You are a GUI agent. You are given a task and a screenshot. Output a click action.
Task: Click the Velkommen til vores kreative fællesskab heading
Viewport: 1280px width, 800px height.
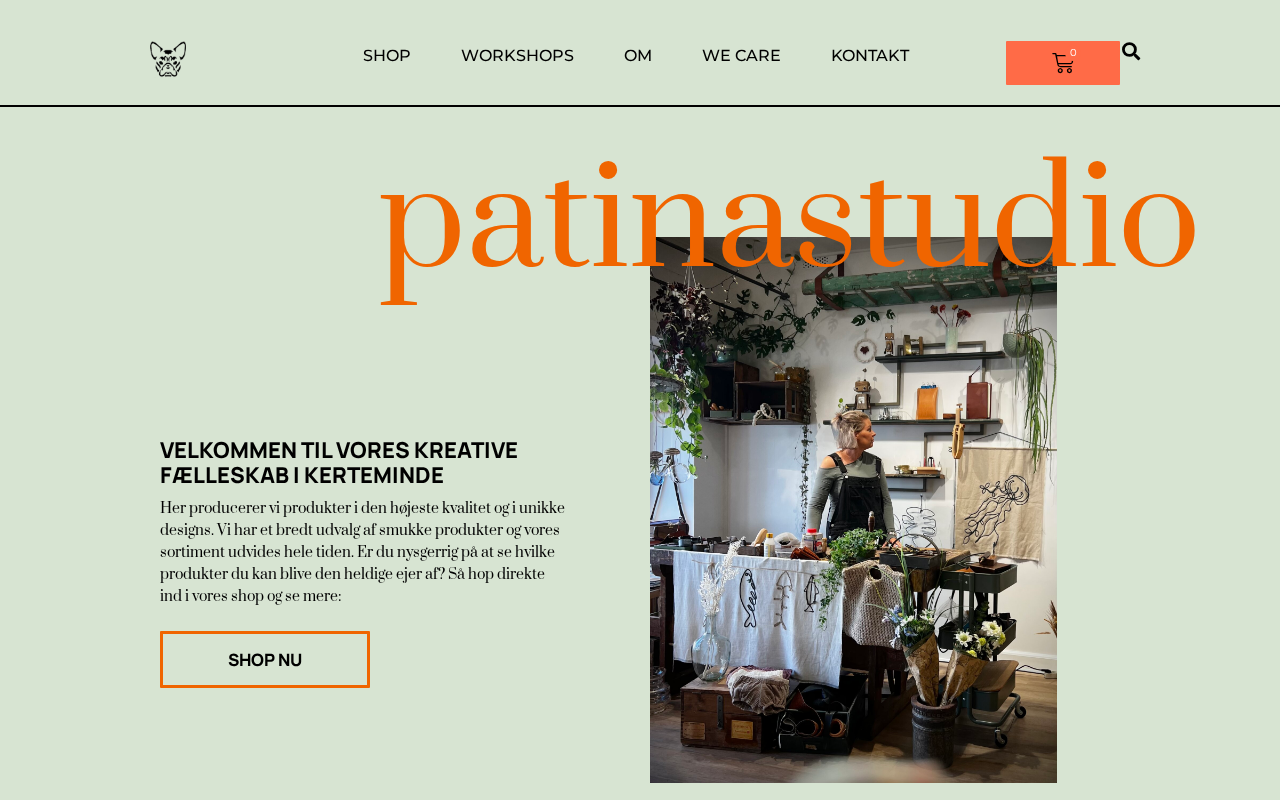(339, 463)
